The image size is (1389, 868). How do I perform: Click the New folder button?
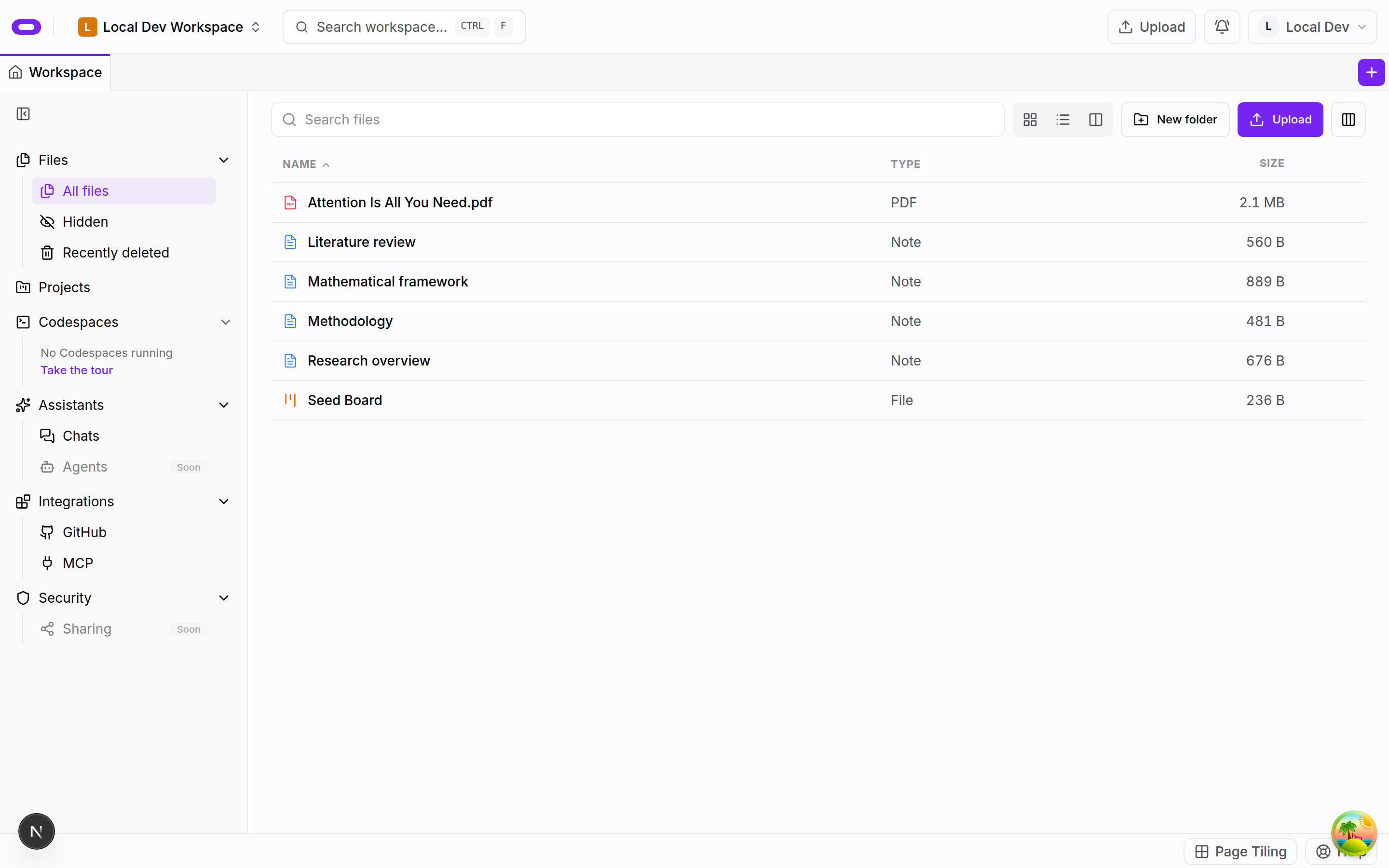(1175, 120)
